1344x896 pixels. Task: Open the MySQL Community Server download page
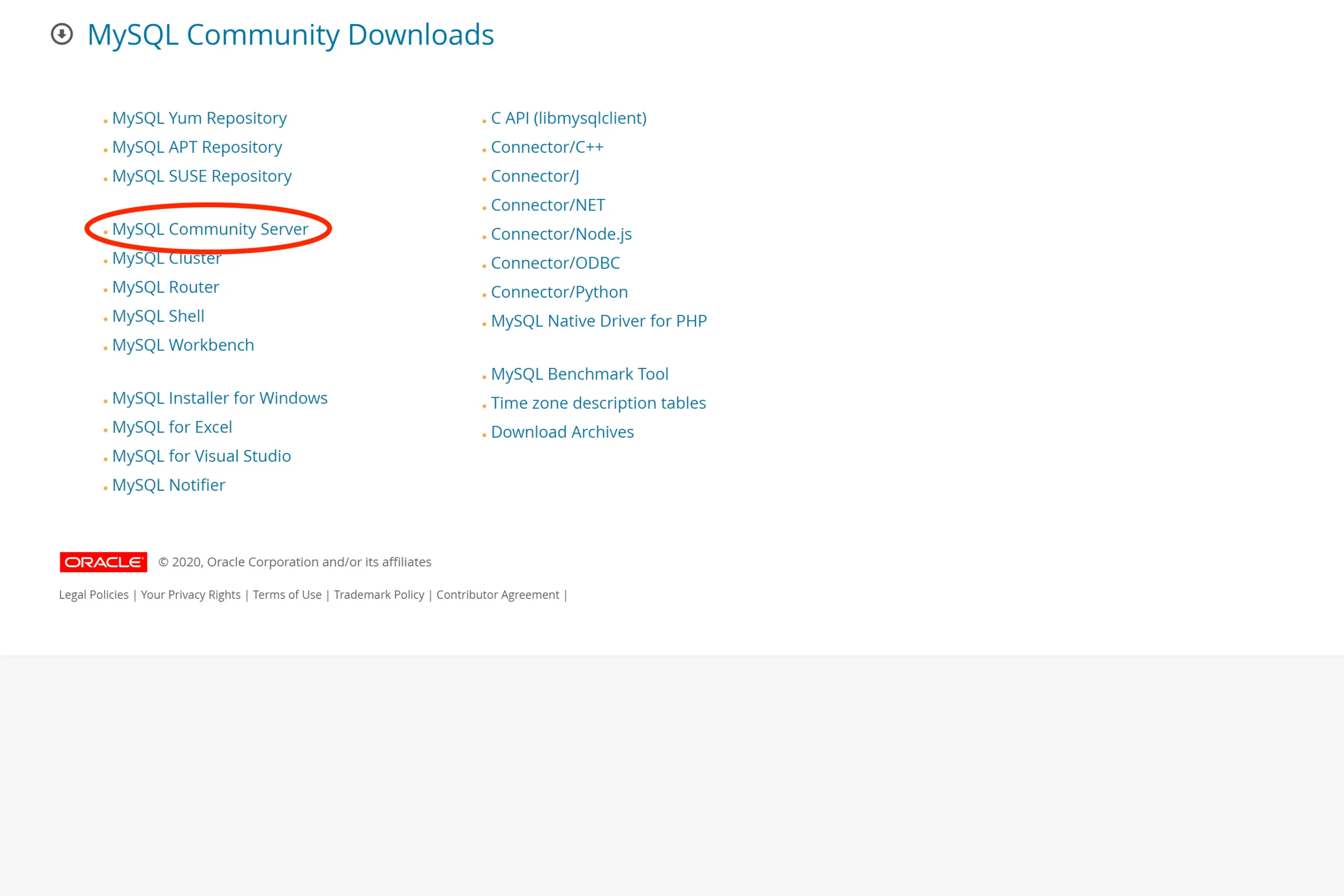pos(211,228)
